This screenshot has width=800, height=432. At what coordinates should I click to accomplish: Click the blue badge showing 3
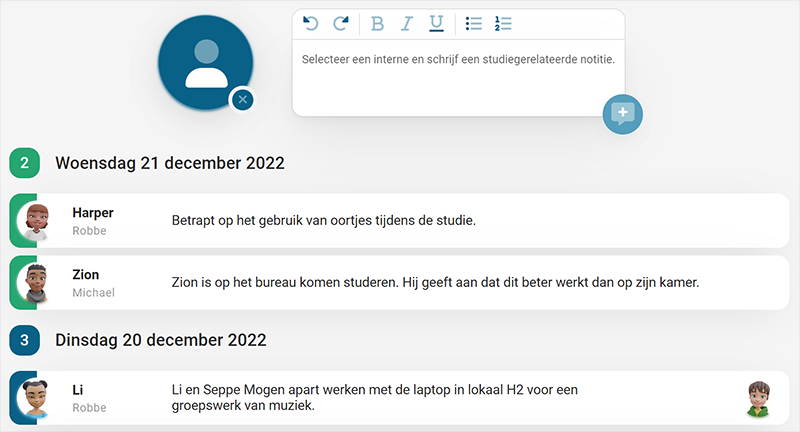coord(24,340)
